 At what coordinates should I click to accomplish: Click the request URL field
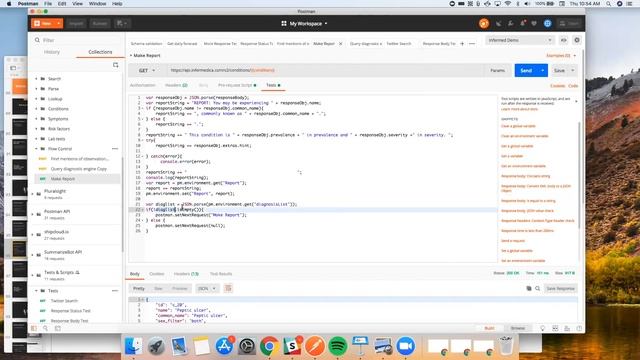coord(324,70)
